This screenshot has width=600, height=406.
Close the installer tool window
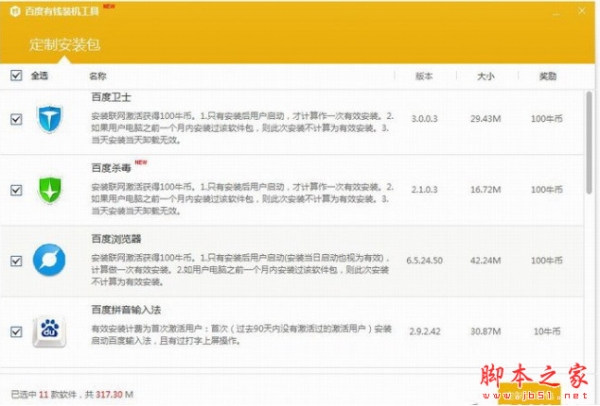582,11
